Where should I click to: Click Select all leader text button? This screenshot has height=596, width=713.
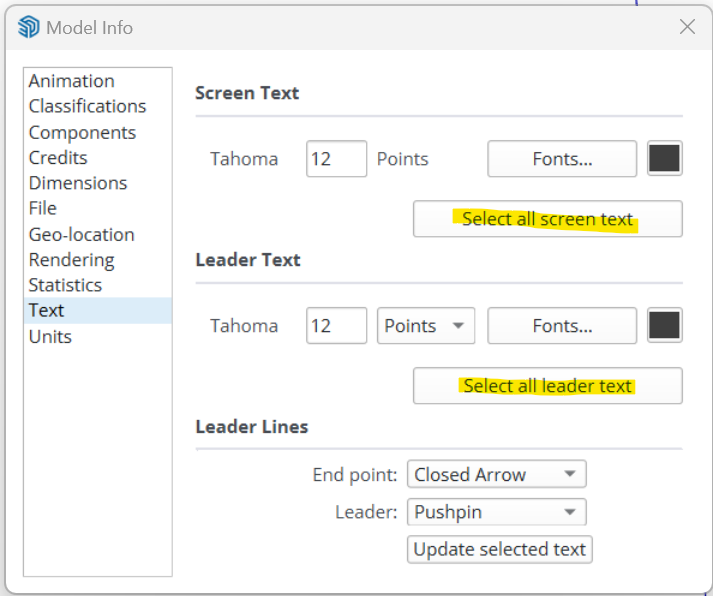click(547, 386)
